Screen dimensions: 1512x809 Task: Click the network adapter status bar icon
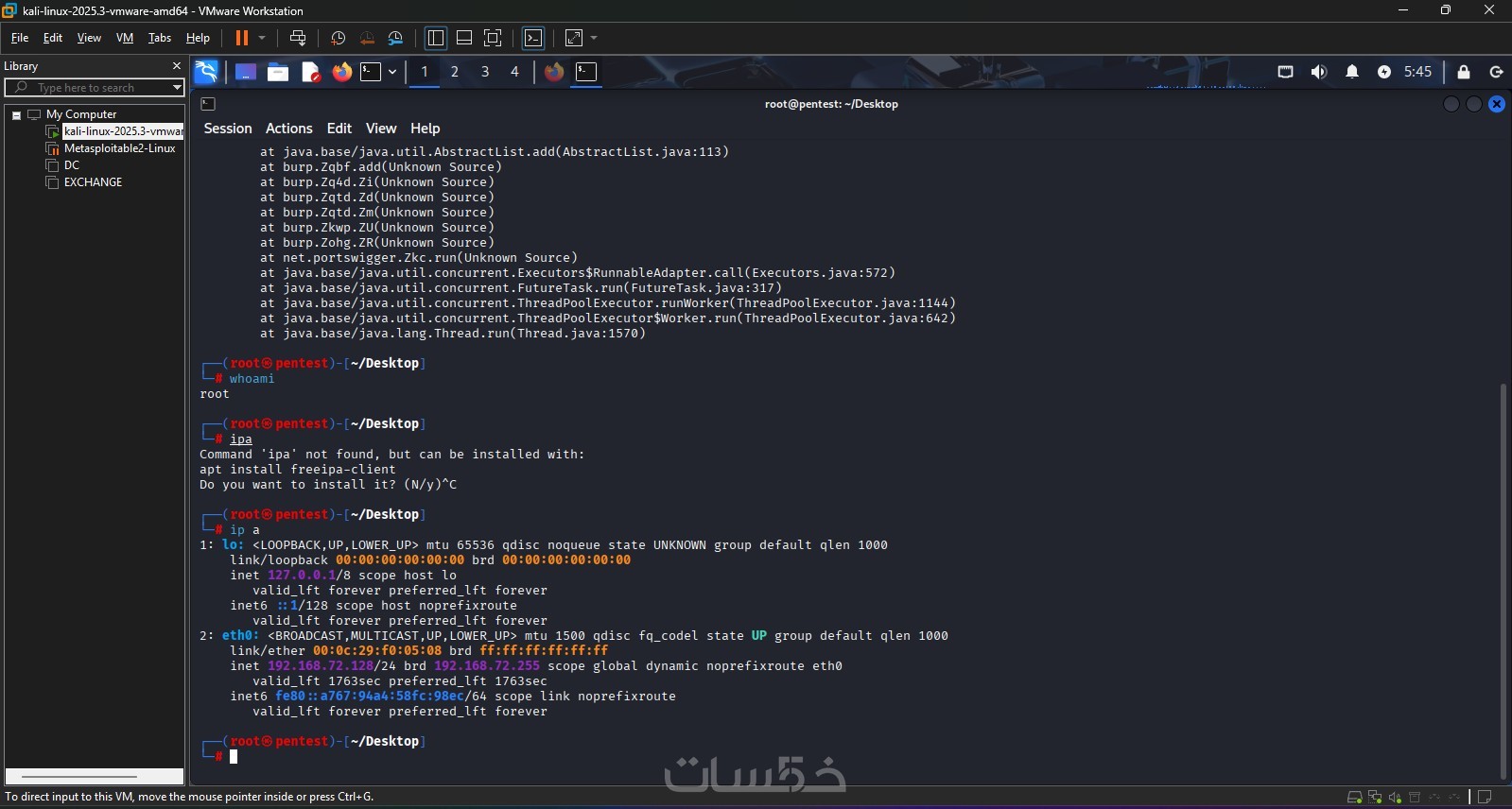[x=1375, y=798]
